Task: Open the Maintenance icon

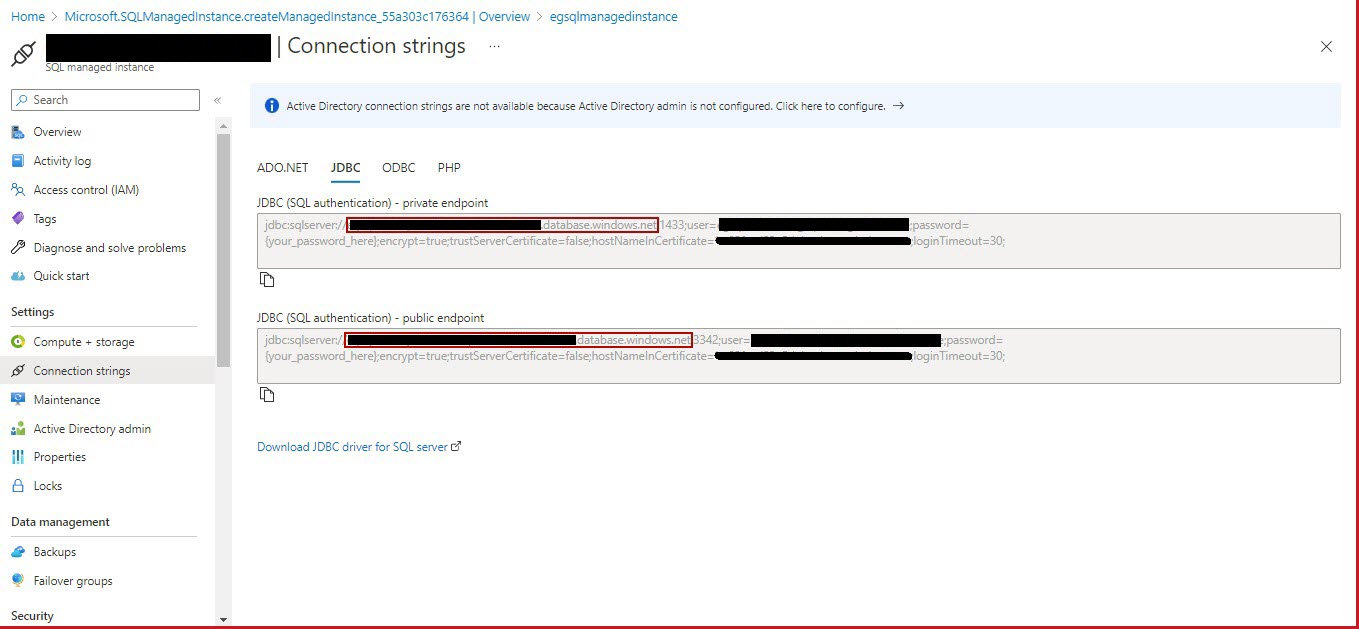Action: (17, 400)
